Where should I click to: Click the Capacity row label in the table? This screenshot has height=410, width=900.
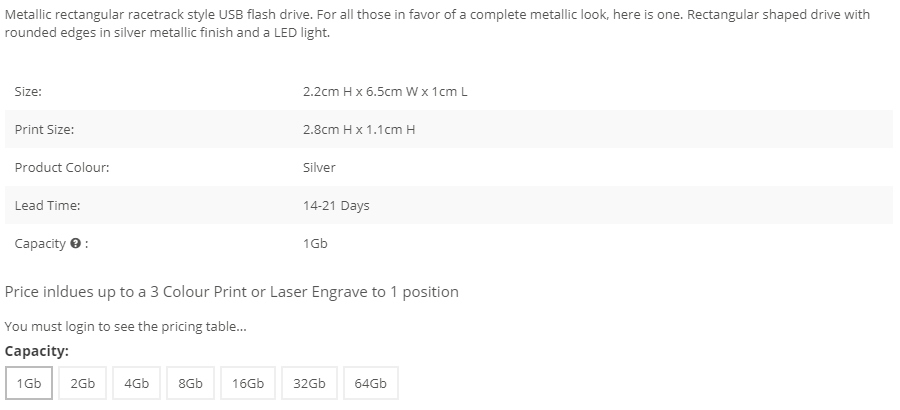tap(40, 244)
